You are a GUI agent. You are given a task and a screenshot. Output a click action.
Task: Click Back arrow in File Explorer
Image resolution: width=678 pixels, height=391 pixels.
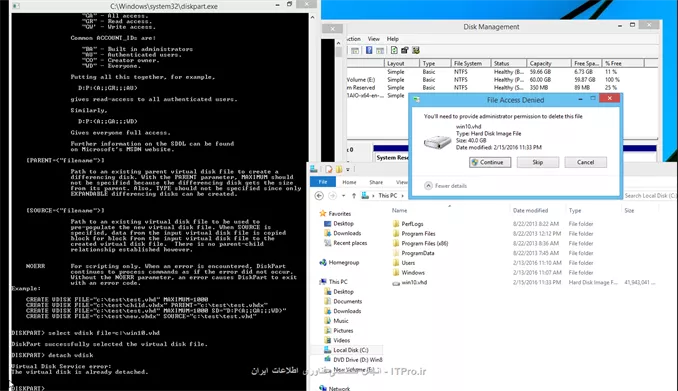point(319,196)
